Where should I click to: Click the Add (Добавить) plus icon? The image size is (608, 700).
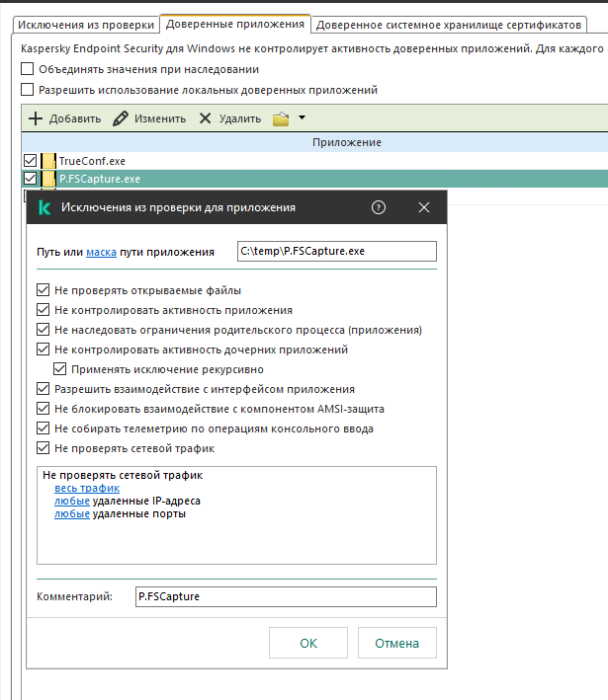(35, 118)
